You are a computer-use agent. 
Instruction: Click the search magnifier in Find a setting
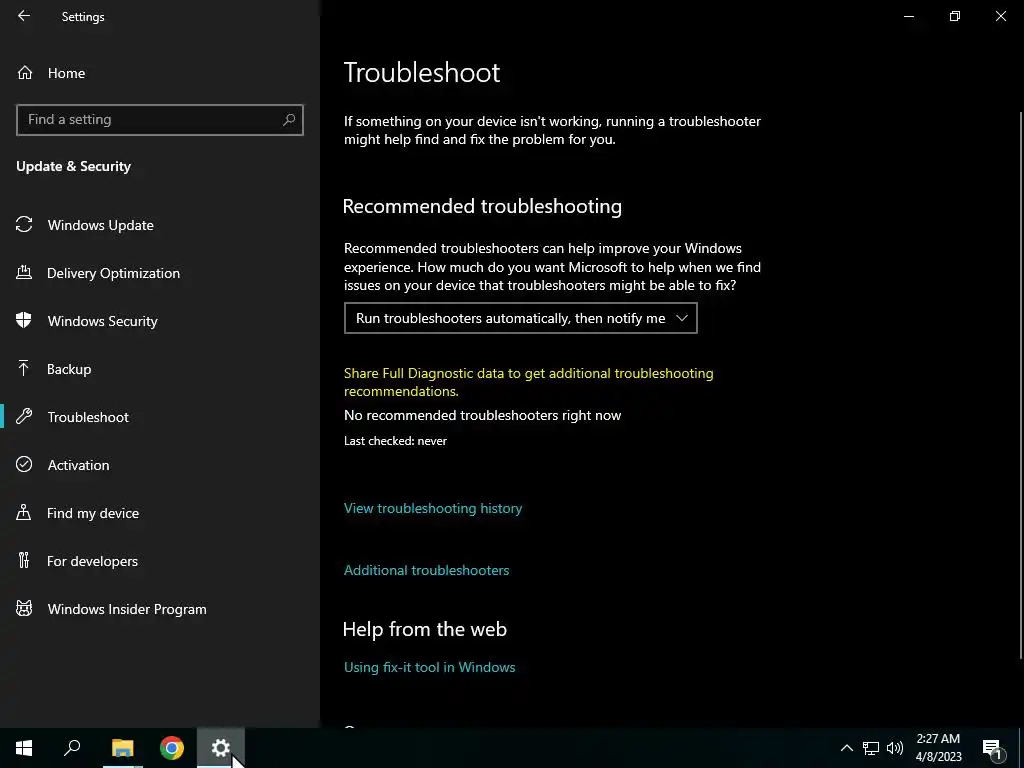point(289,120)
